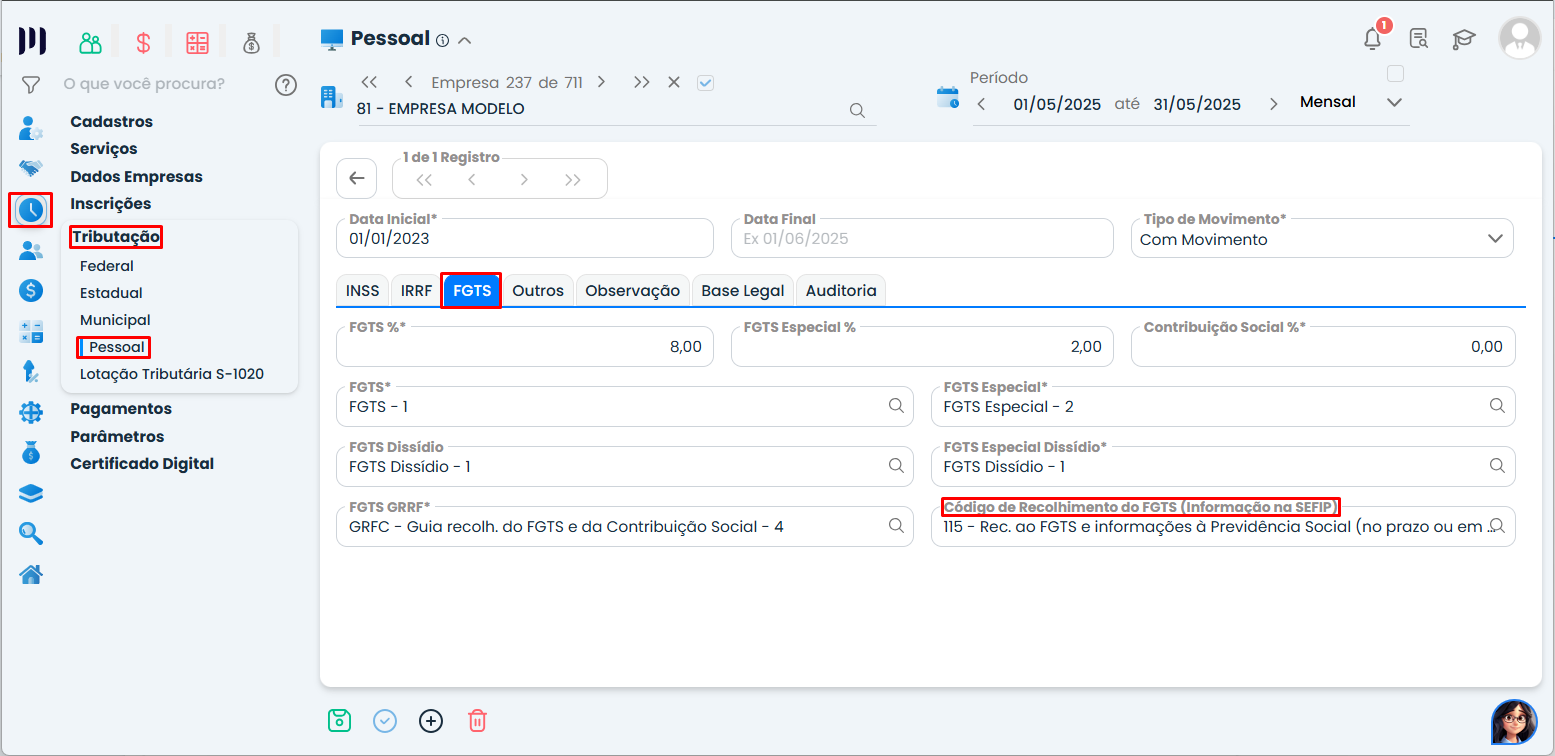Image resolution: width=1555 pixels, height=756 pixels.
Task: Click the plus add record icon
Action: click(x=431, y=720)
